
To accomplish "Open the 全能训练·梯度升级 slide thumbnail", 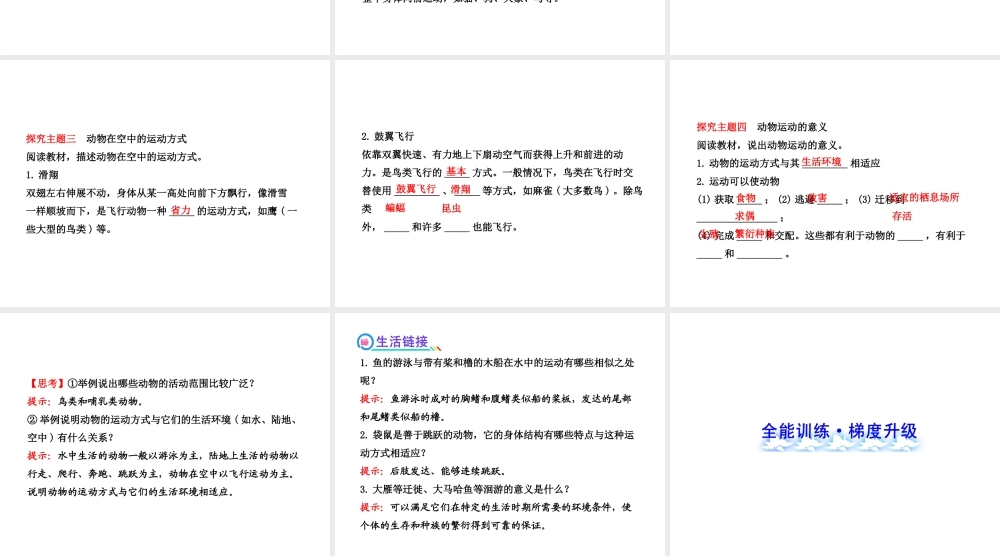I will coord(835,434).
